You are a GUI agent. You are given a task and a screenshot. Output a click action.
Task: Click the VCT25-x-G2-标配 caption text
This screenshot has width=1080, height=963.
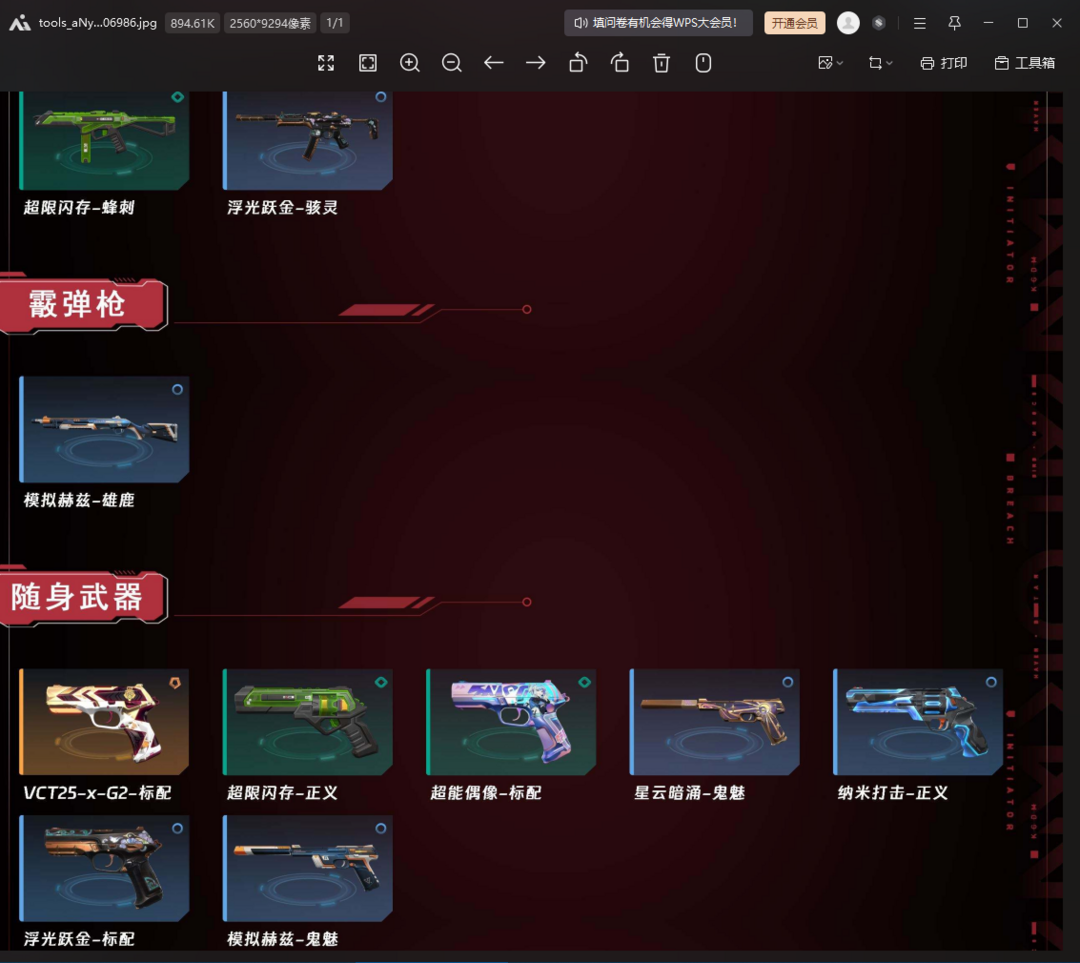(x=97, y=793)
